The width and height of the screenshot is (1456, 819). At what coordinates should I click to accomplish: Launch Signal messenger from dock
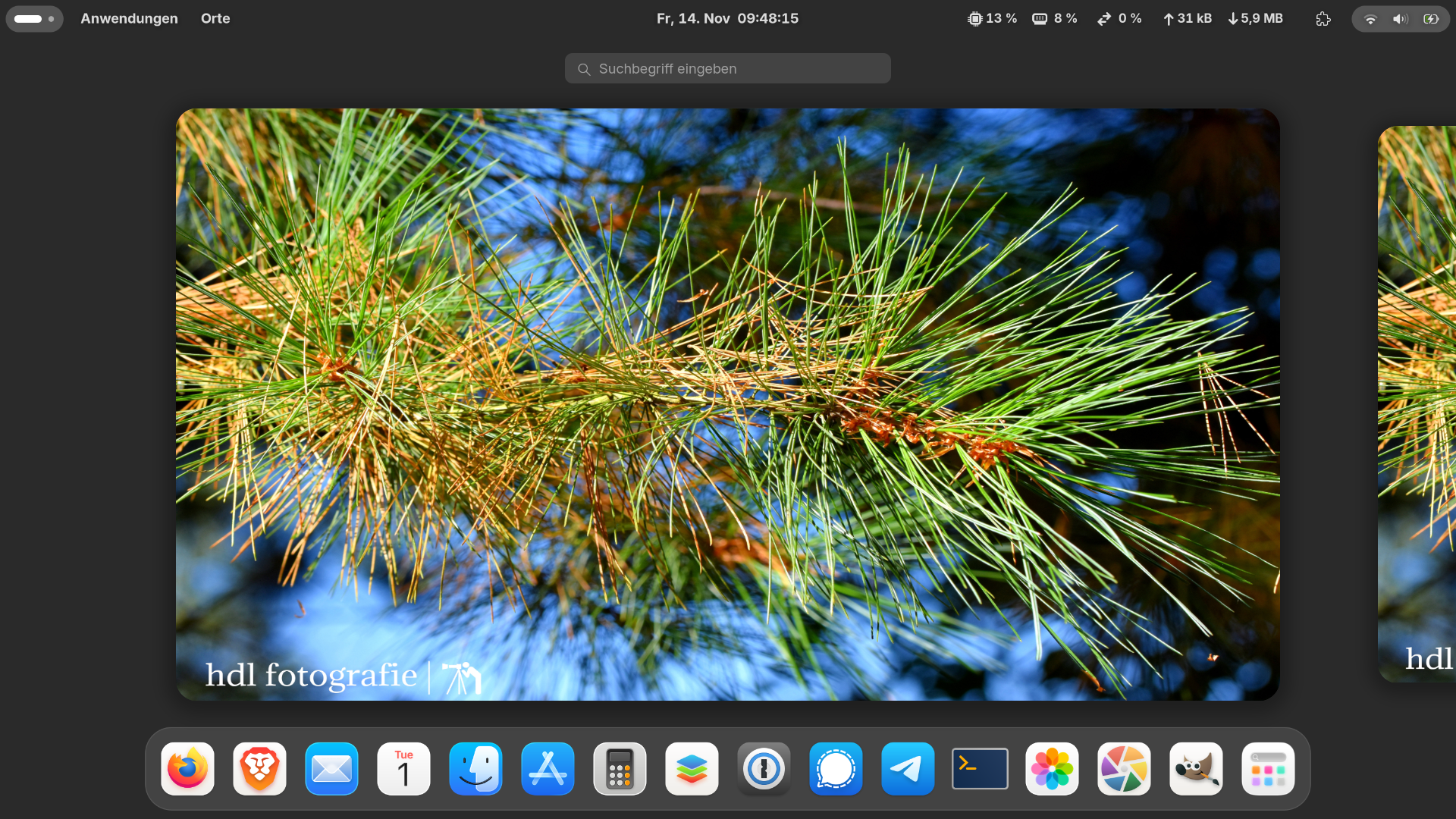(836, 769)
